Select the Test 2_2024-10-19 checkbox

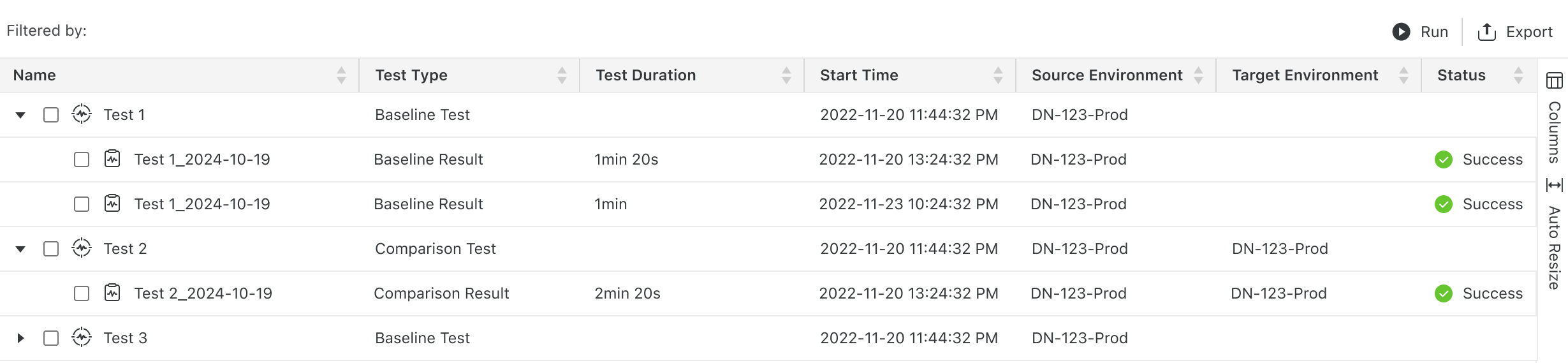tap(82, 293)
